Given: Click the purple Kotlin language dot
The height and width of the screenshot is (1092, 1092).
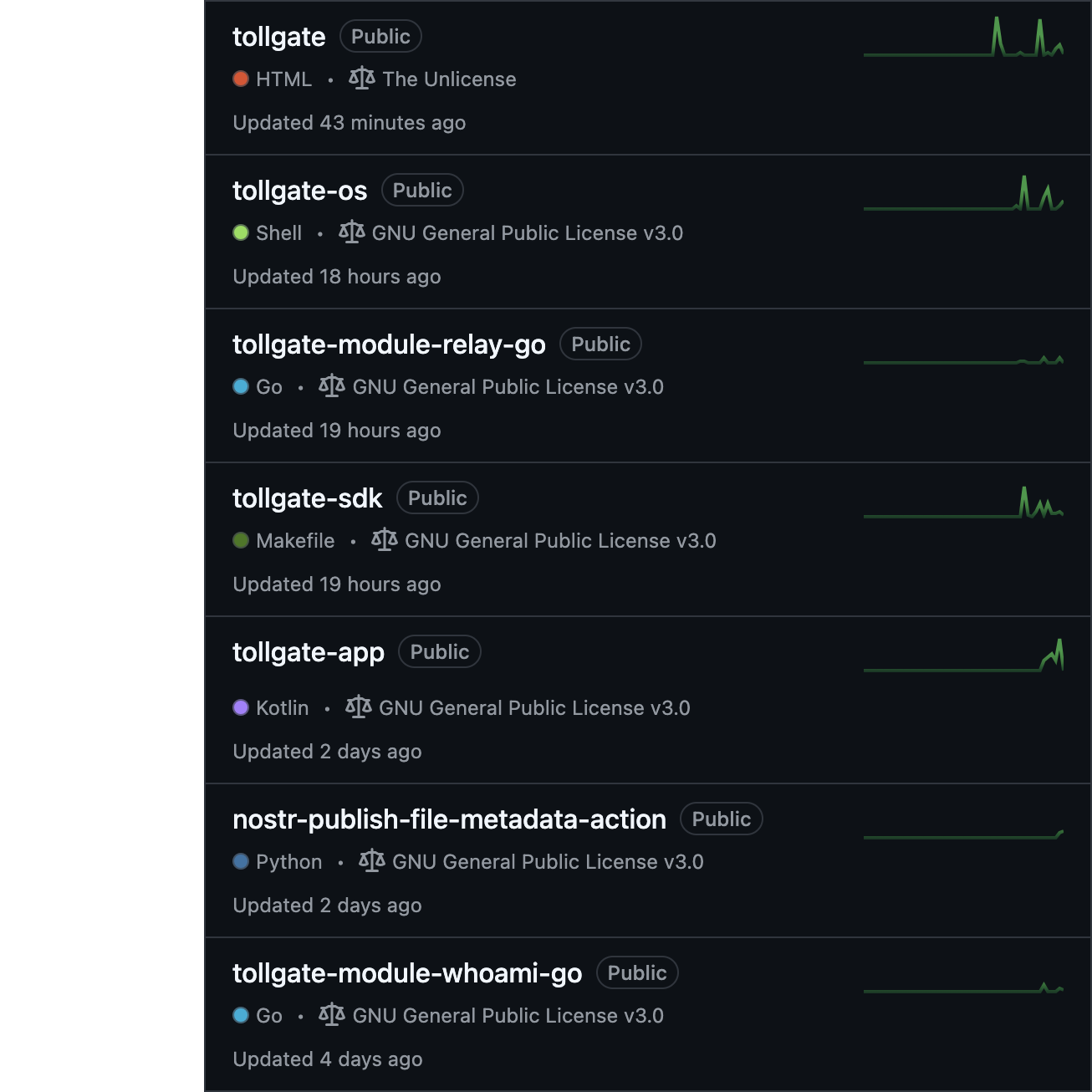Looking at the screenshot, I should point(241,707).
